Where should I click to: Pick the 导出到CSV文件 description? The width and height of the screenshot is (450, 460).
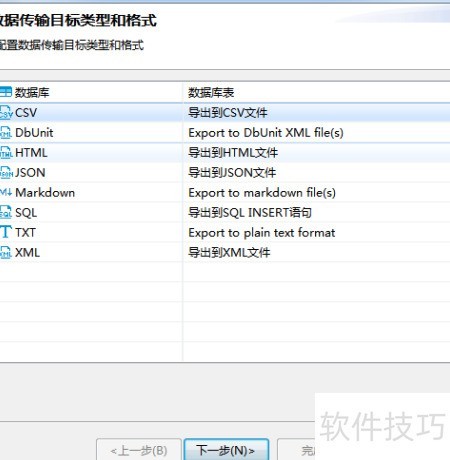[x=228, y=113]
